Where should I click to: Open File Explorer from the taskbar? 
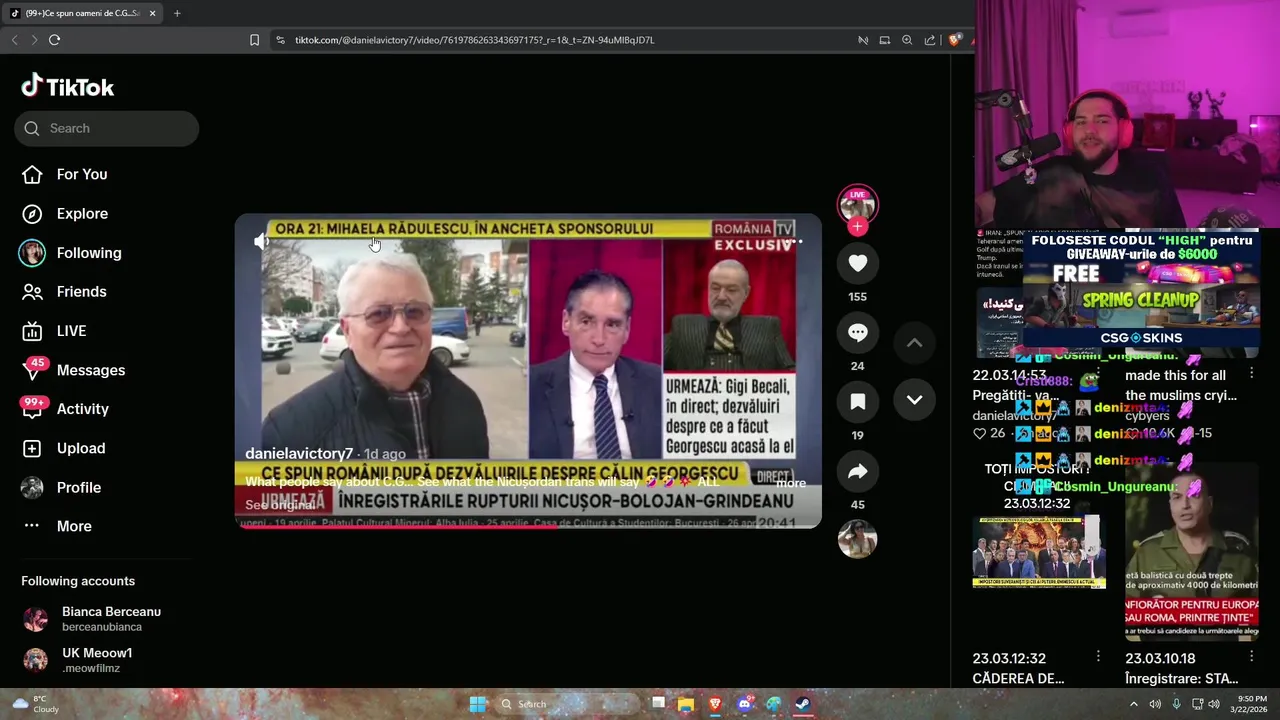tap(685, 704)
